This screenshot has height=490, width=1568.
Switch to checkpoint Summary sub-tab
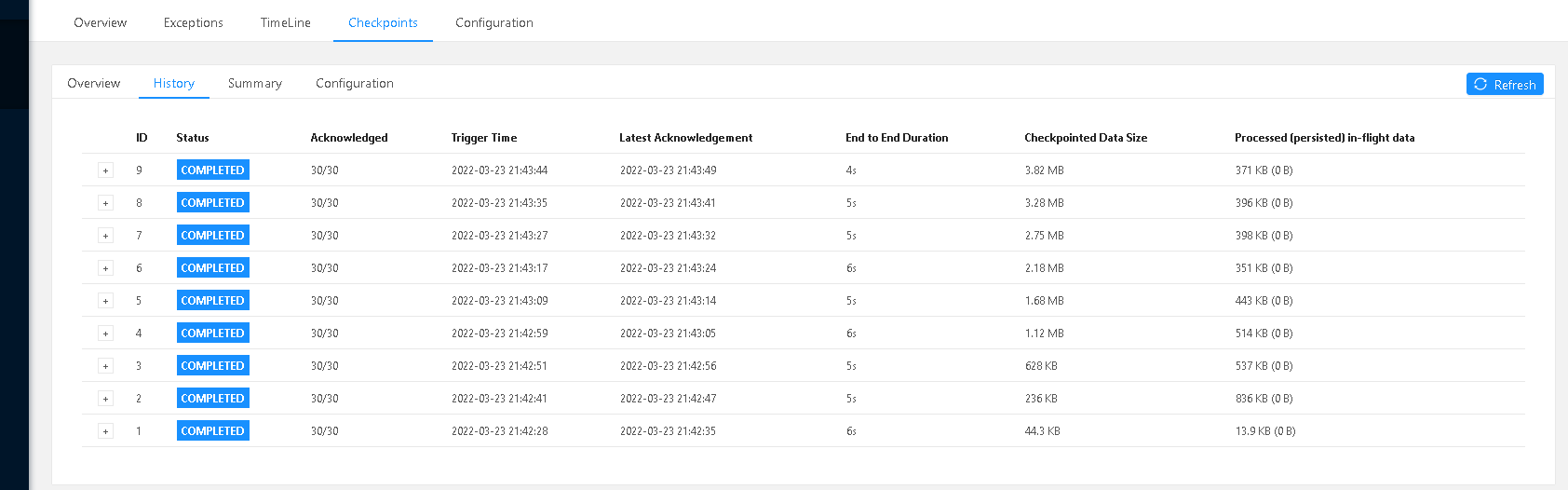[x=255, y=83]
